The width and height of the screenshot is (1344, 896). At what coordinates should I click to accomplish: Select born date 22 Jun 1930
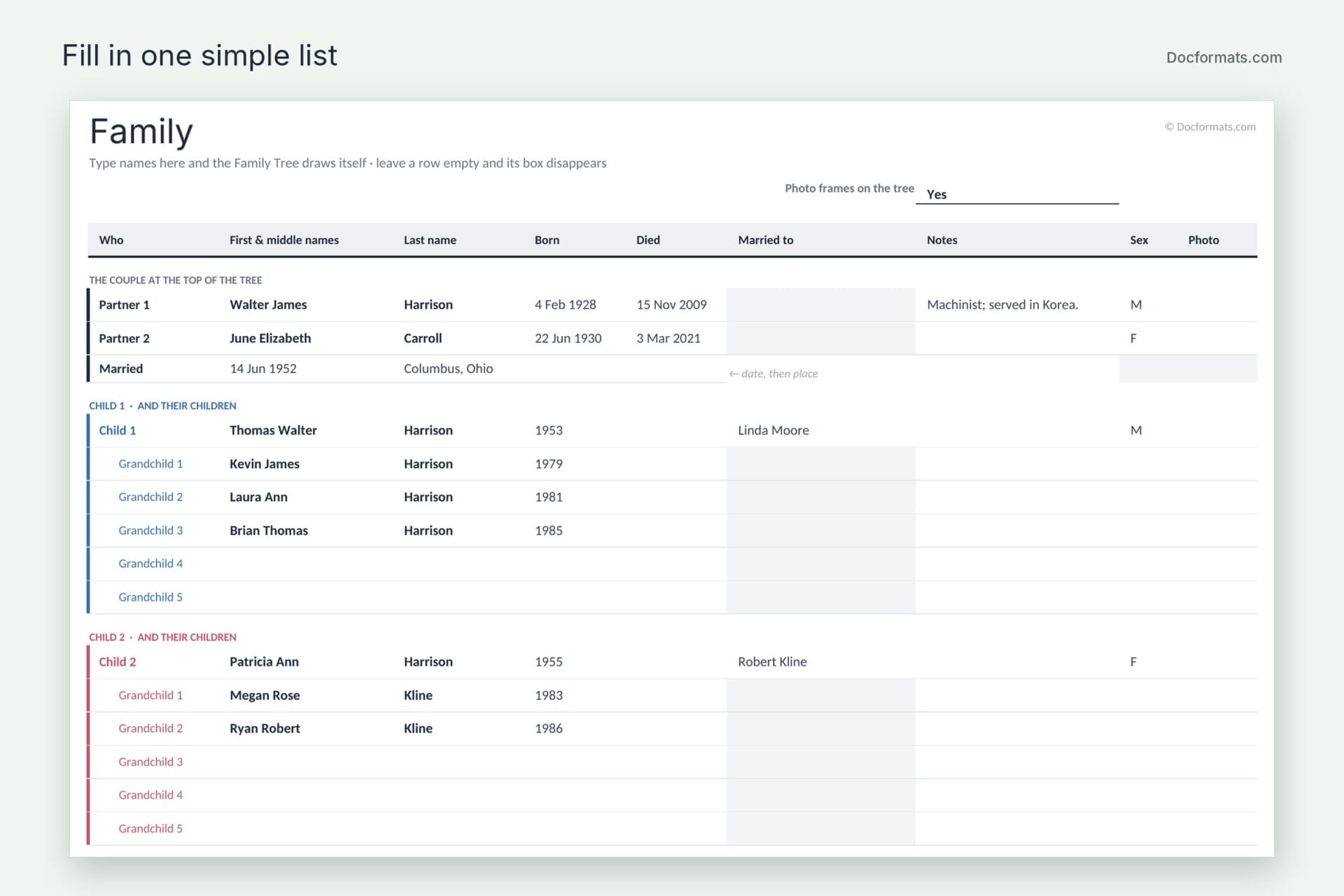point(568,338)
